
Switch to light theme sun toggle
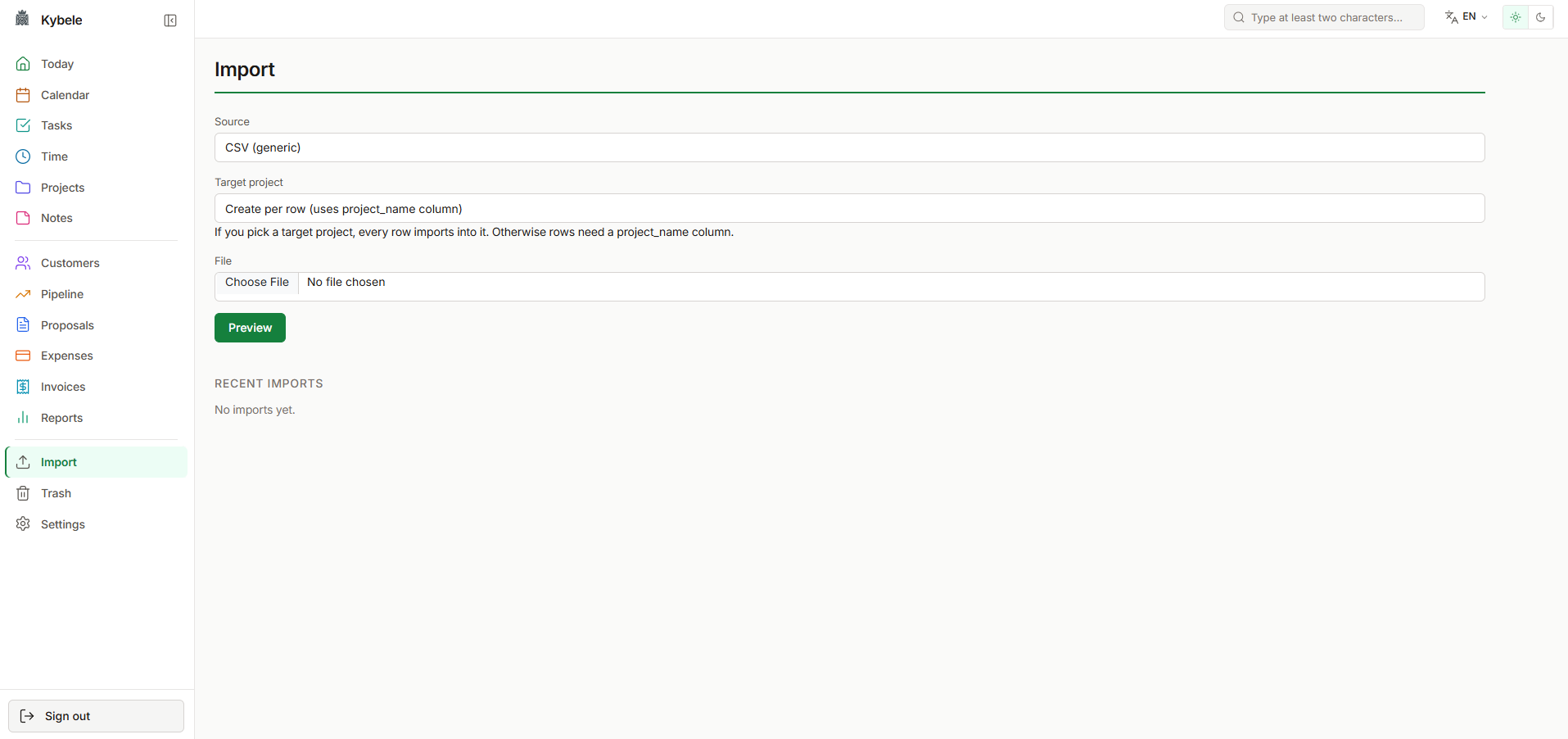click(1516, 17)
